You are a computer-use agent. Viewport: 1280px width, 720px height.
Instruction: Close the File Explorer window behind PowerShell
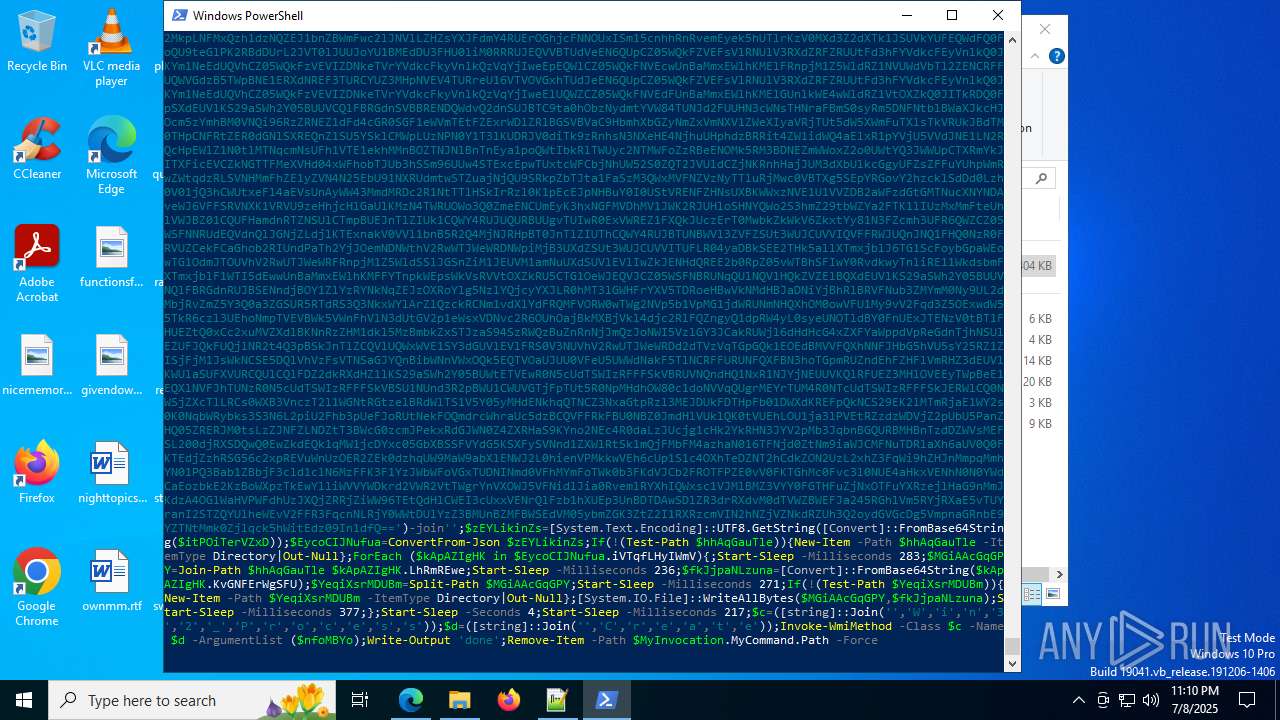(1045, 29)
